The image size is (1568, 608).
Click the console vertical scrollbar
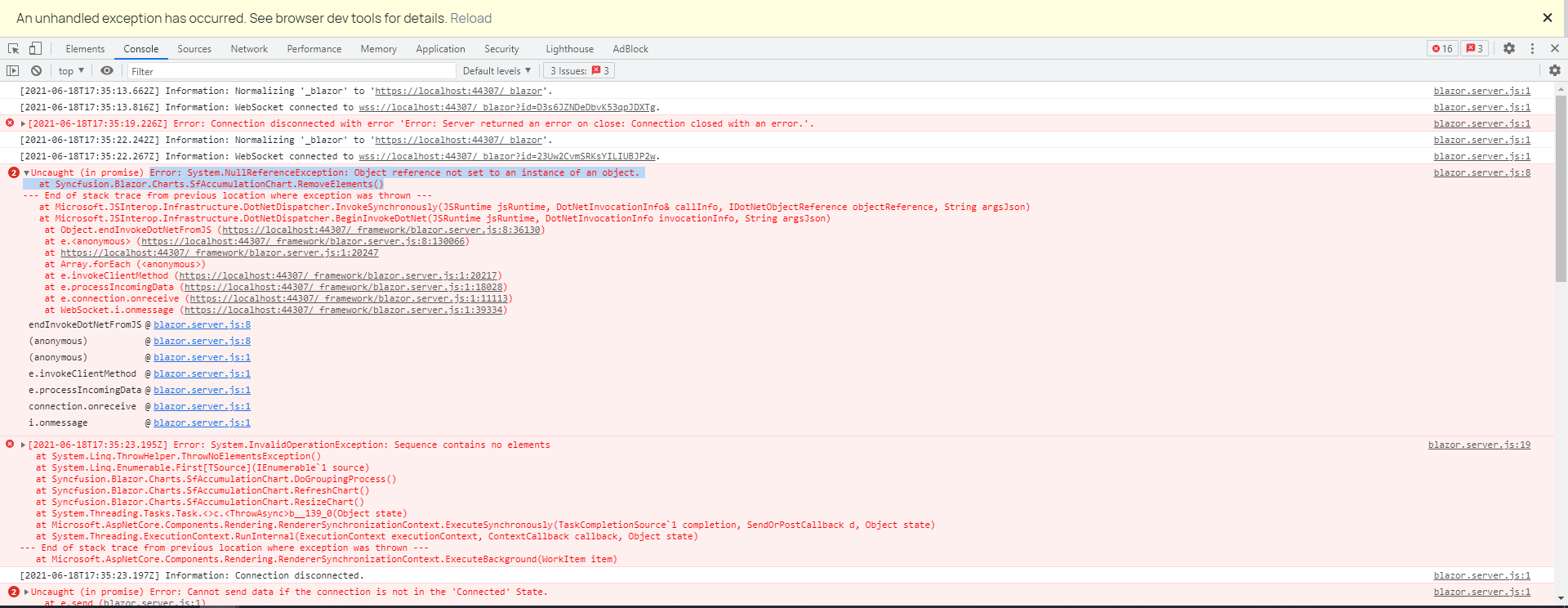point(1561,188)
